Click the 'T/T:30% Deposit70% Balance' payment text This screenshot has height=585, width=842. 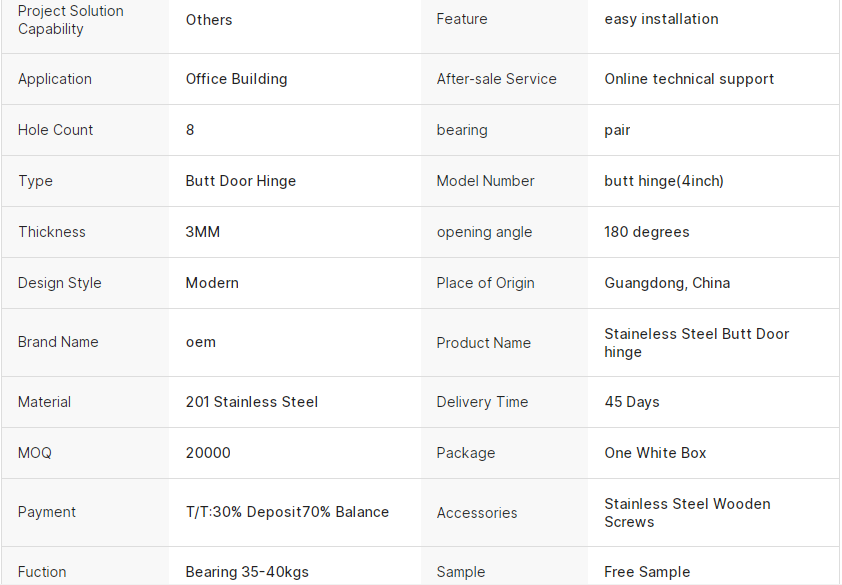pos(287,512)
